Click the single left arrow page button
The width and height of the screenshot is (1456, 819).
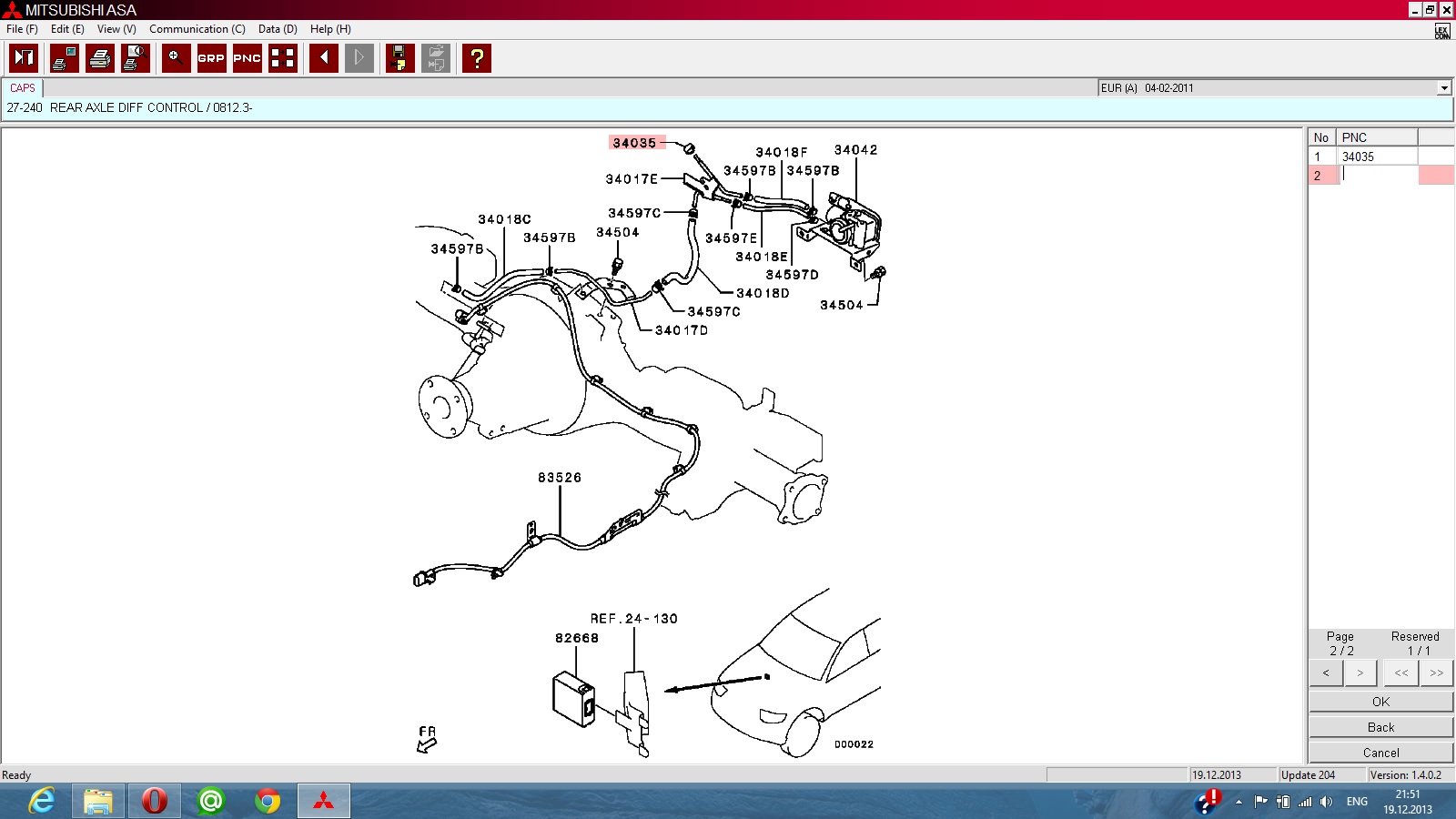[x=1326, y=673]
